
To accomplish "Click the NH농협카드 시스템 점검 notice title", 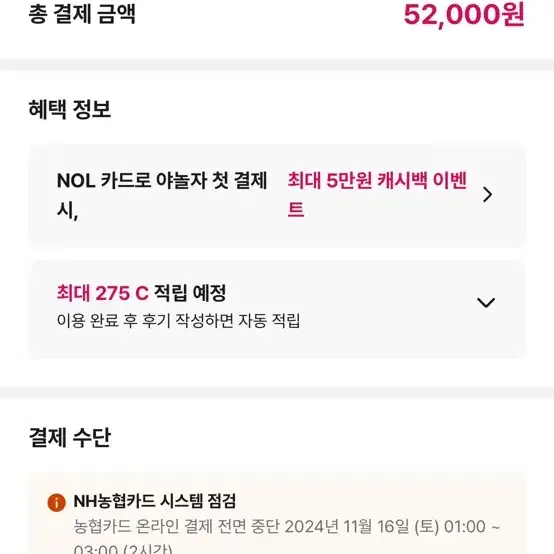I will 154,501.
